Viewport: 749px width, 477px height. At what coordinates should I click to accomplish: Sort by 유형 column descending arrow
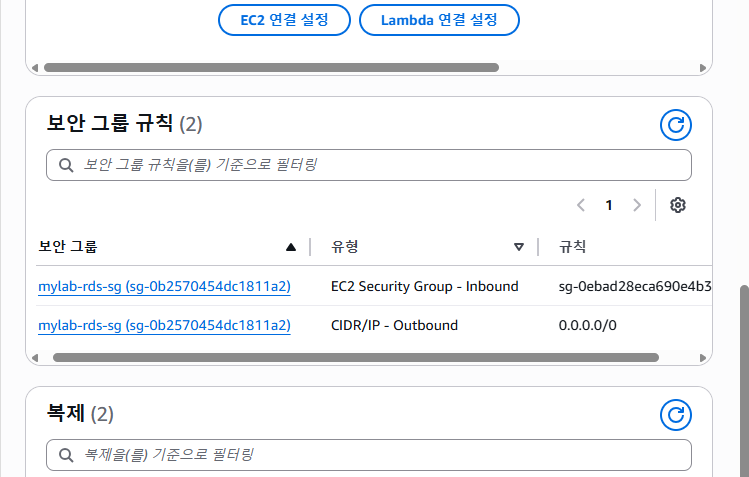click(519, 247)
